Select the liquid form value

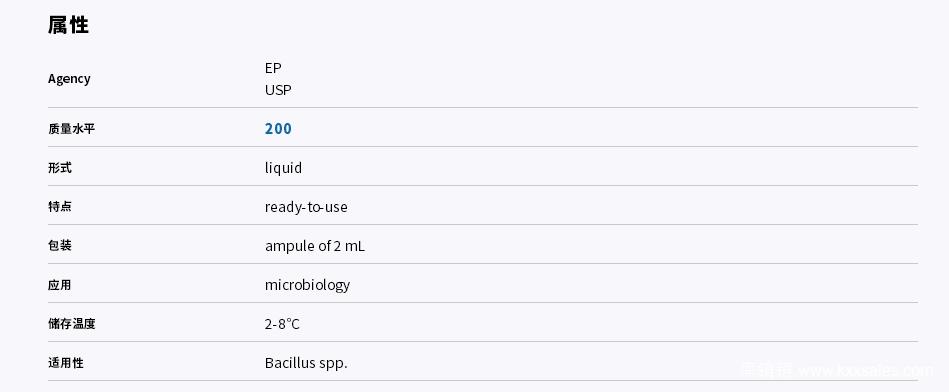pyautogui.click(x=283, y=168)
